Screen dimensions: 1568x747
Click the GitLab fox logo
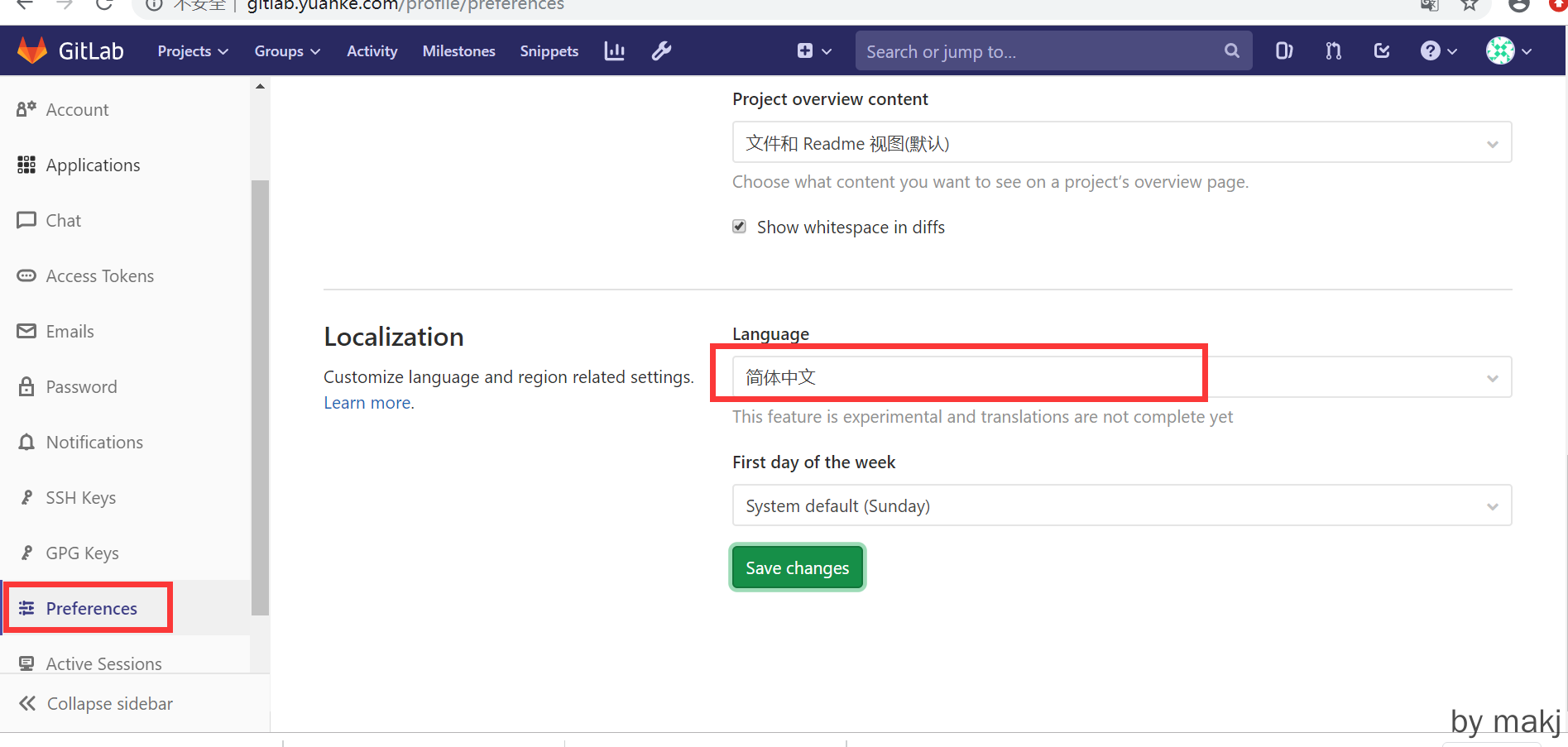pos(33,50)
